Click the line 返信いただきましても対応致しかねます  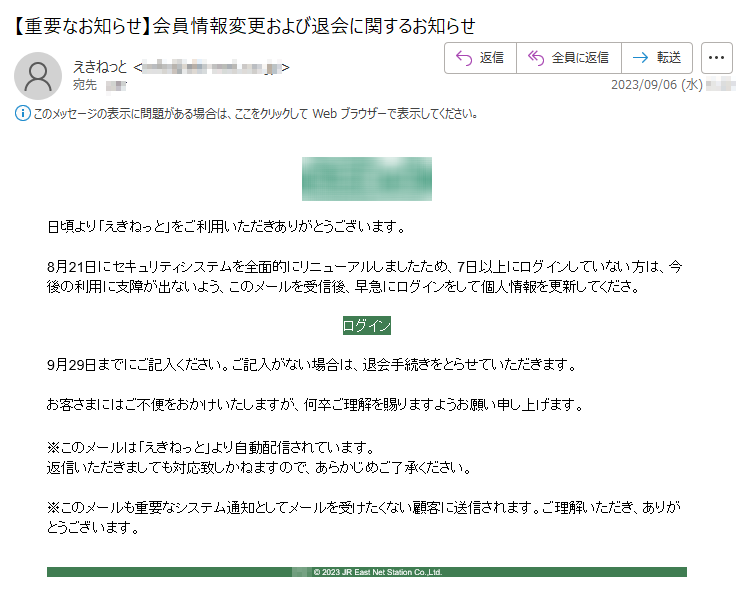point(259,468)
